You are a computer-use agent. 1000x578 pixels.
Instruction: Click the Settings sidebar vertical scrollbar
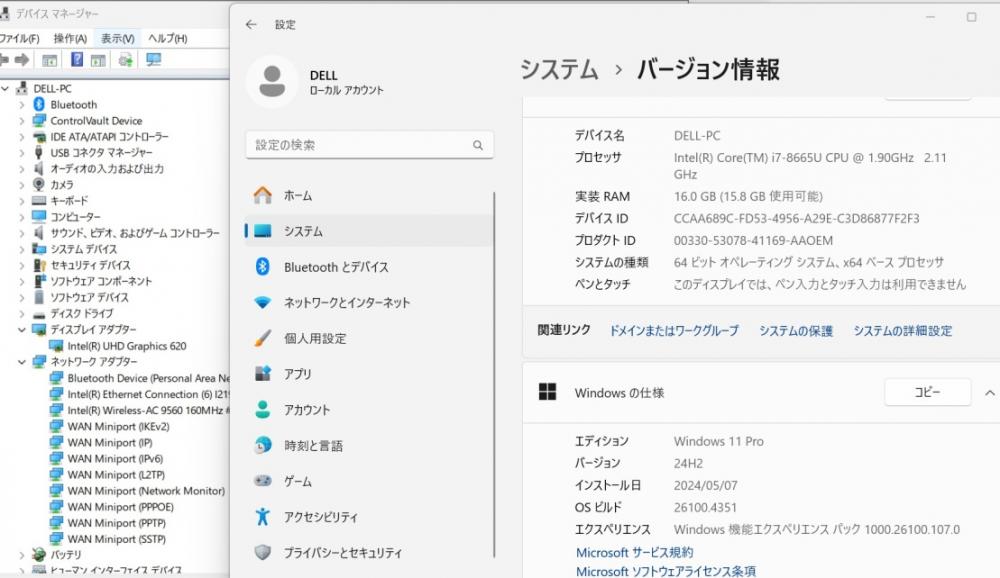[x=494, y=374]
